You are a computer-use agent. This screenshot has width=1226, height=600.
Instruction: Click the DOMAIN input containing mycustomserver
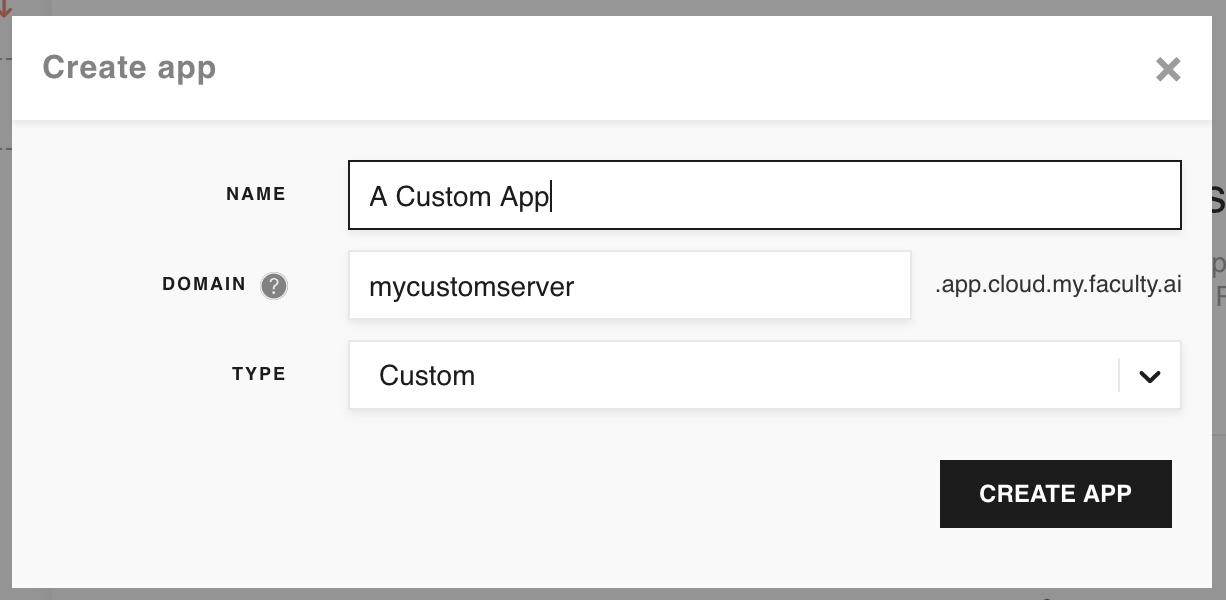(x=630, y=285)
